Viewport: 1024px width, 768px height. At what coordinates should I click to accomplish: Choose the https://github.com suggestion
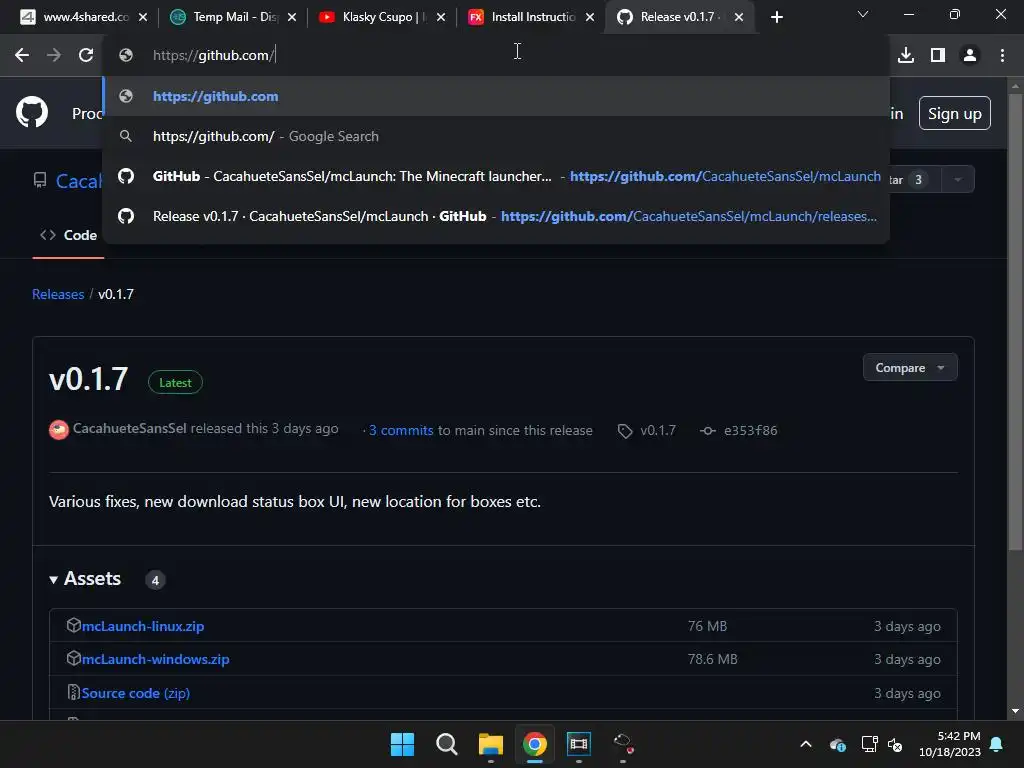coord(496,96)
